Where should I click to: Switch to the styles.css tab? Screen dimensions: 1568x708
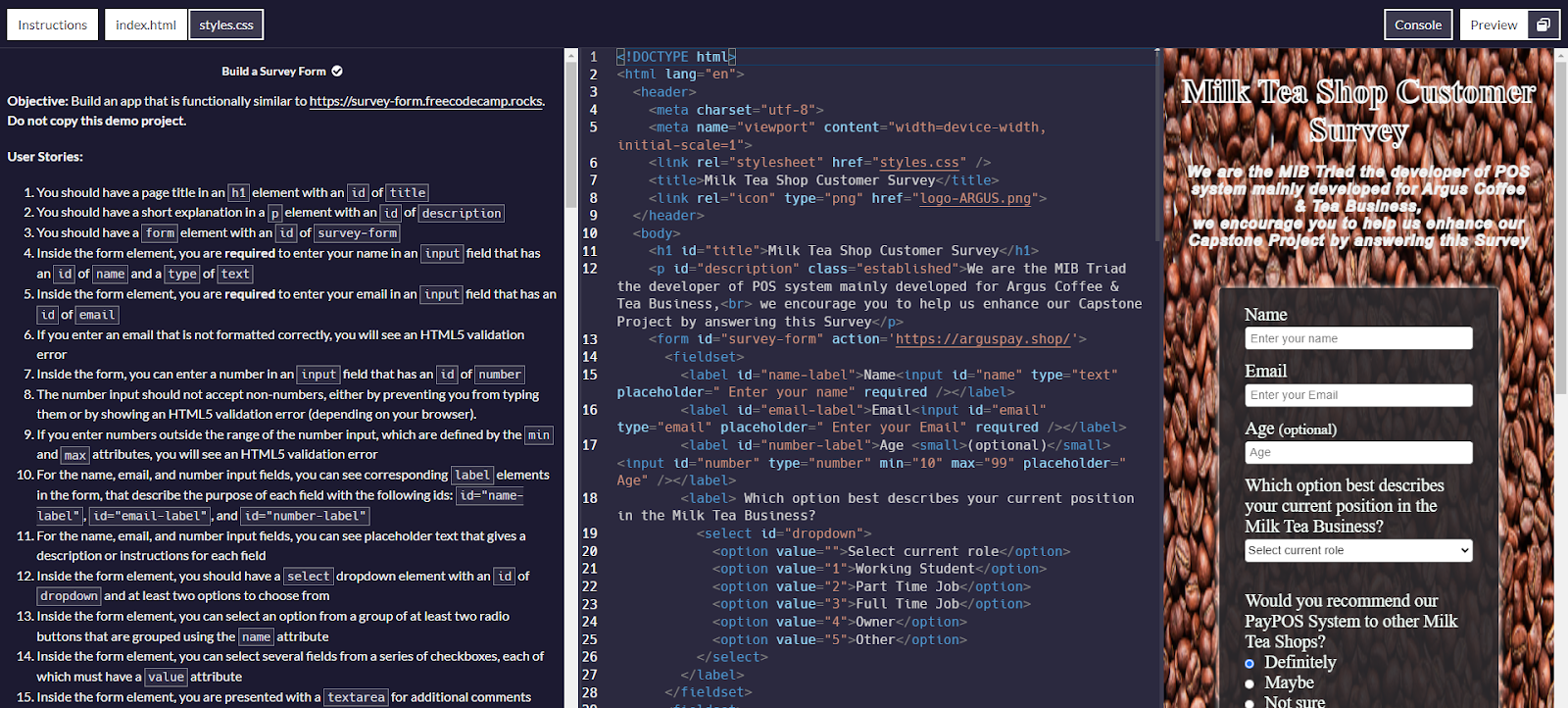(226, 25)
